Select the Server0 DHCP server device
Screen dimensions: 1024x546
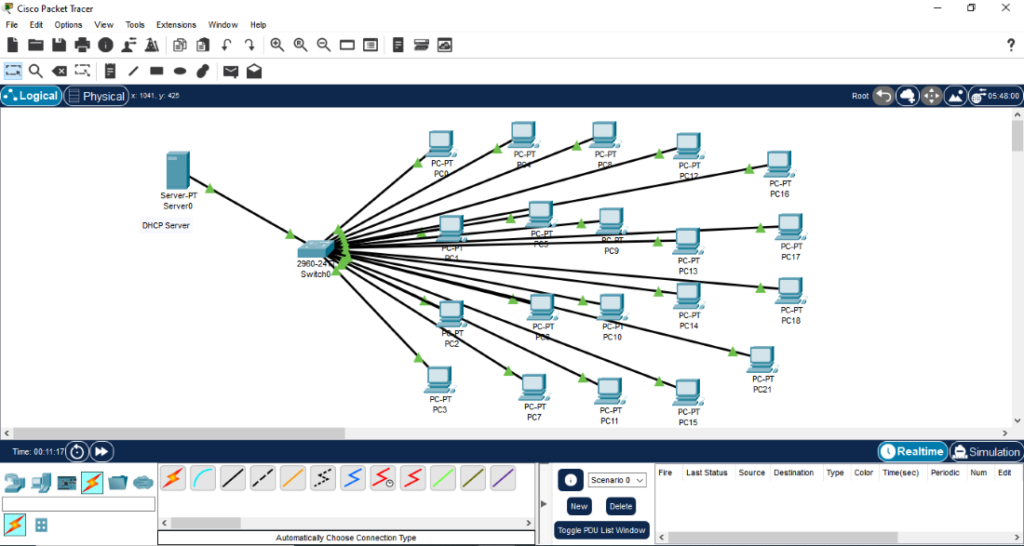[x=178, y=171]
